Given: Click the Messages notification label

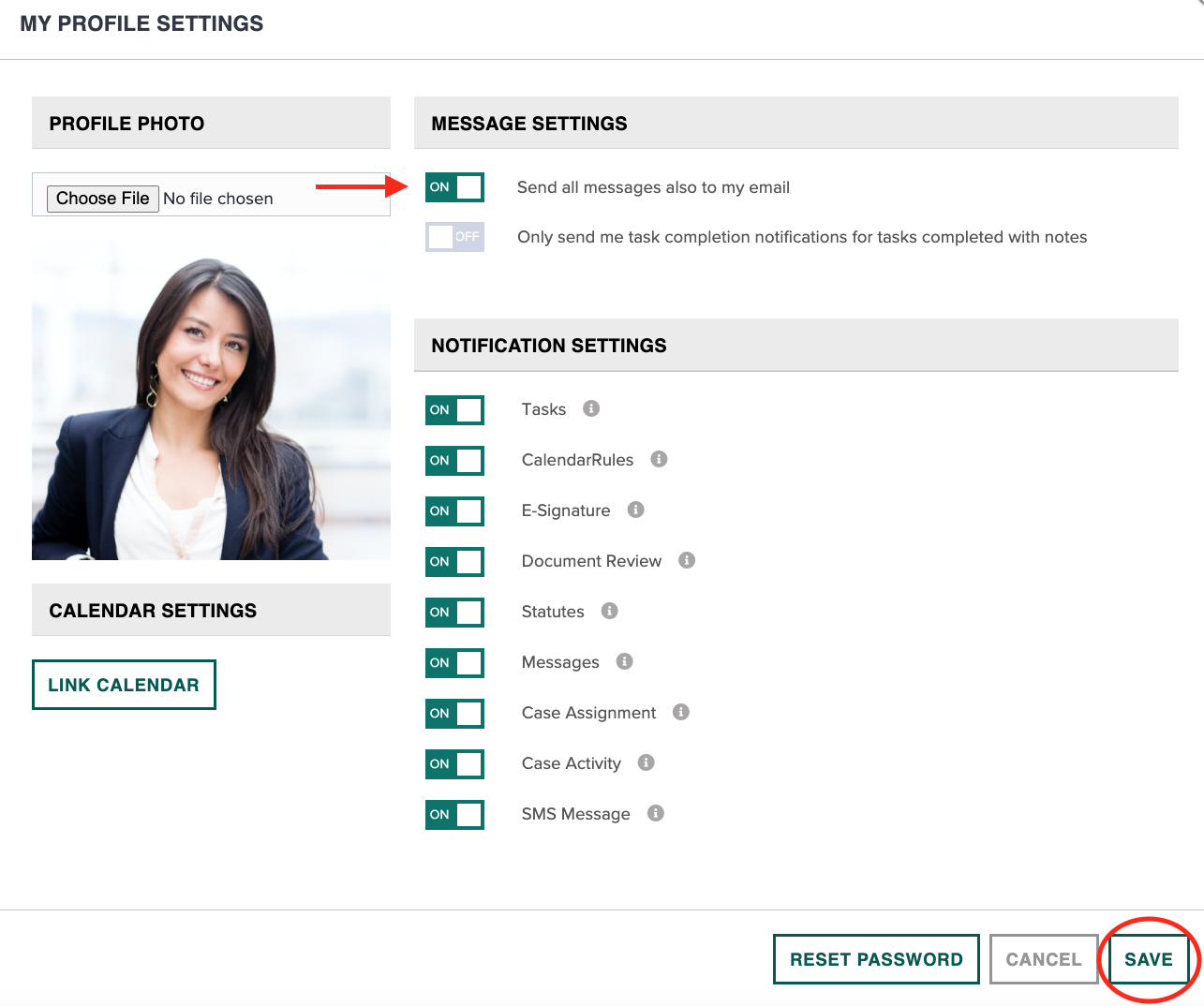Looking at the screenshot, I should [x=560, y=662].
